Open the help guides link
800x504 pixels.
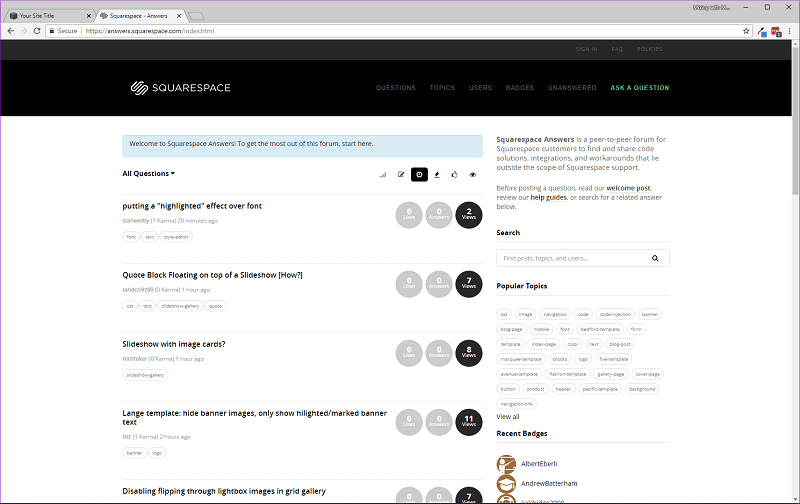548,197
